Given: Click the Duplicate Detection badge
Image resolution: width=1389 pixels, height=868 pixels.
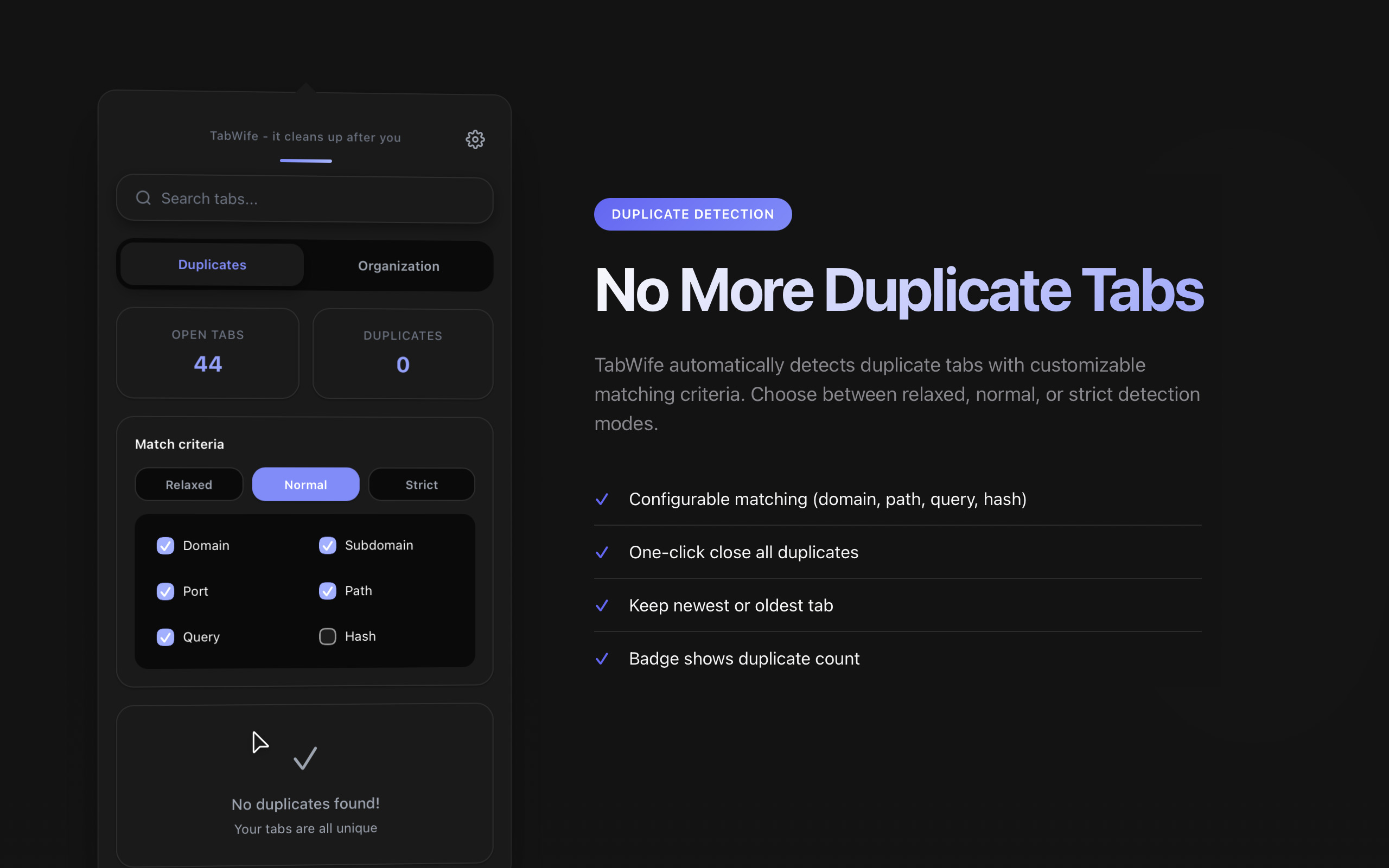Looking at the screenshot, I should 692,214.
